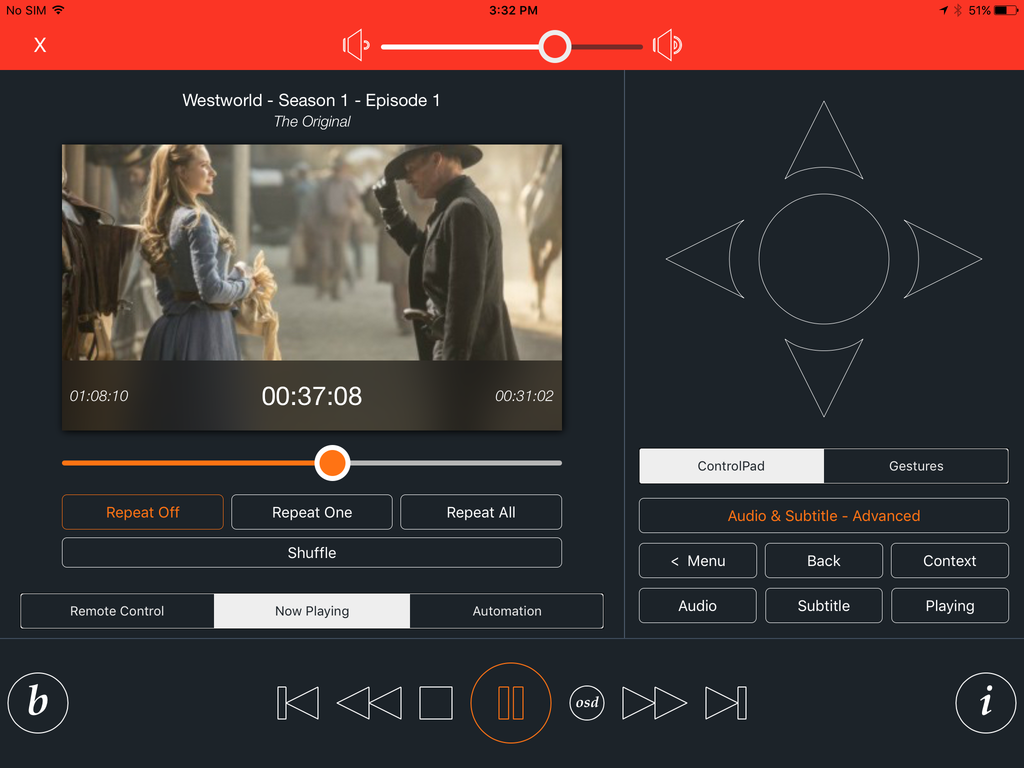Switch to the Now Playing tab
This screenshot has width=1024, height=768.
click(x=312, y=611)
